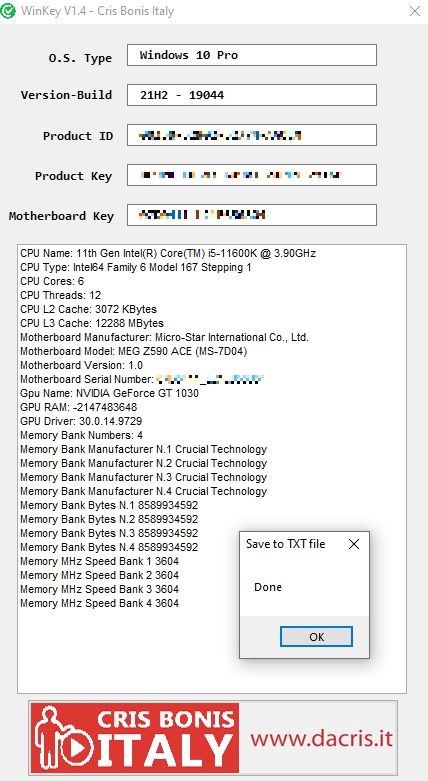Select the CPU L3 Cache: 12288 MBytes line
The width and height of the screenshot is (428, 781).
pyautogui.click(x=92, y=323)
